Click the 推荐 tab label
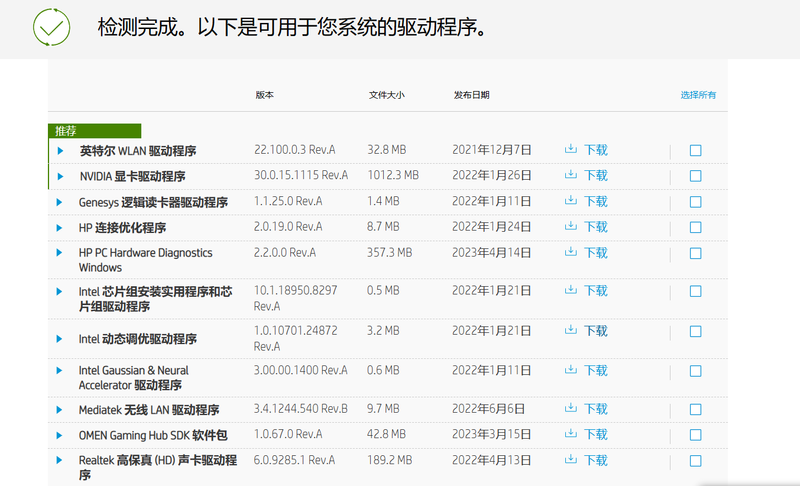The width and height of the screenshot is (800, 486). tap(66, 131)
